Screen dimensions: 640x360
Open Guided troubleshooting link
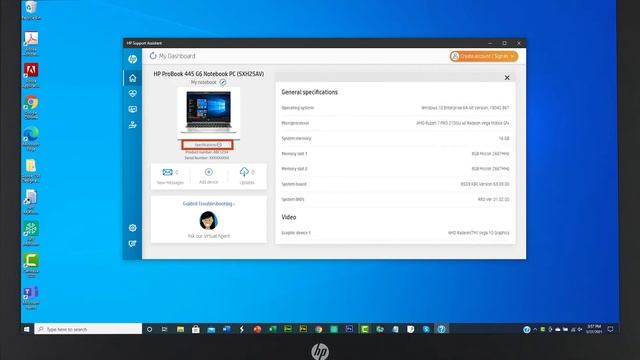209,204
